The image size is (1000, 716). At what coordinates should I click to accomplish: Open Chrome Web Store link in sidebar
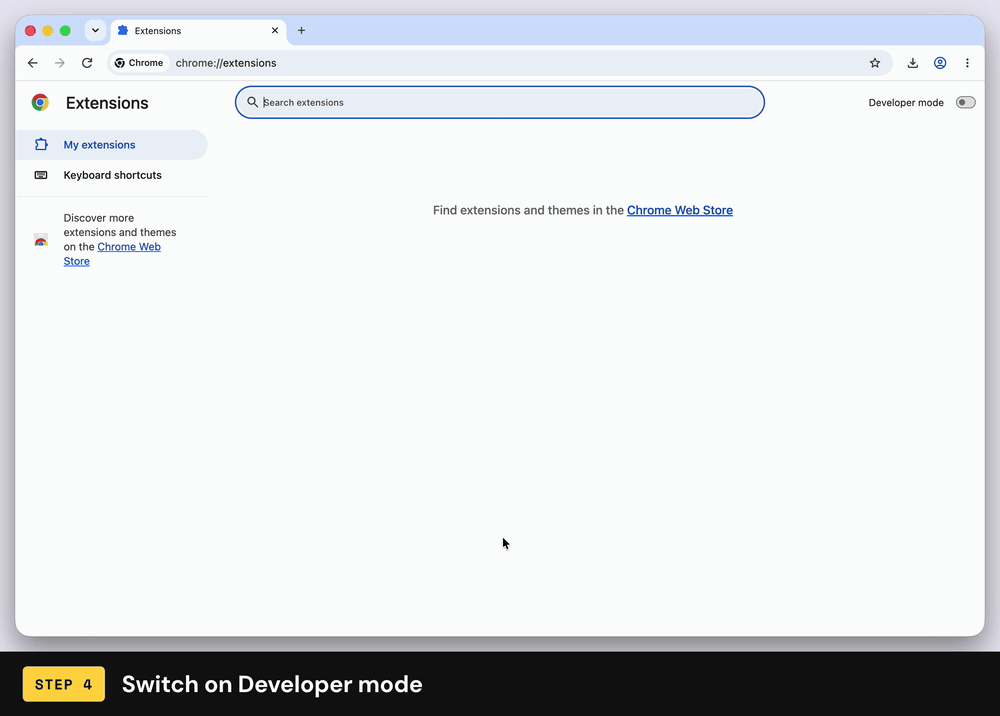tap(112, 254)
